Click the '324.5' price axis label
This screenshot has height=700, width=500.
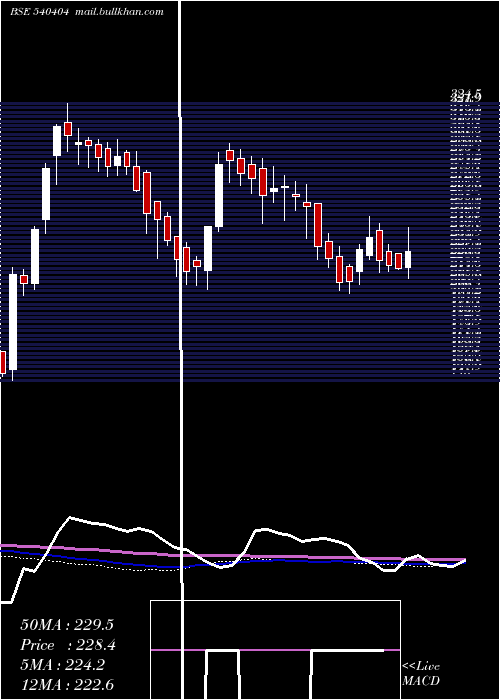(x=466, y=93)
